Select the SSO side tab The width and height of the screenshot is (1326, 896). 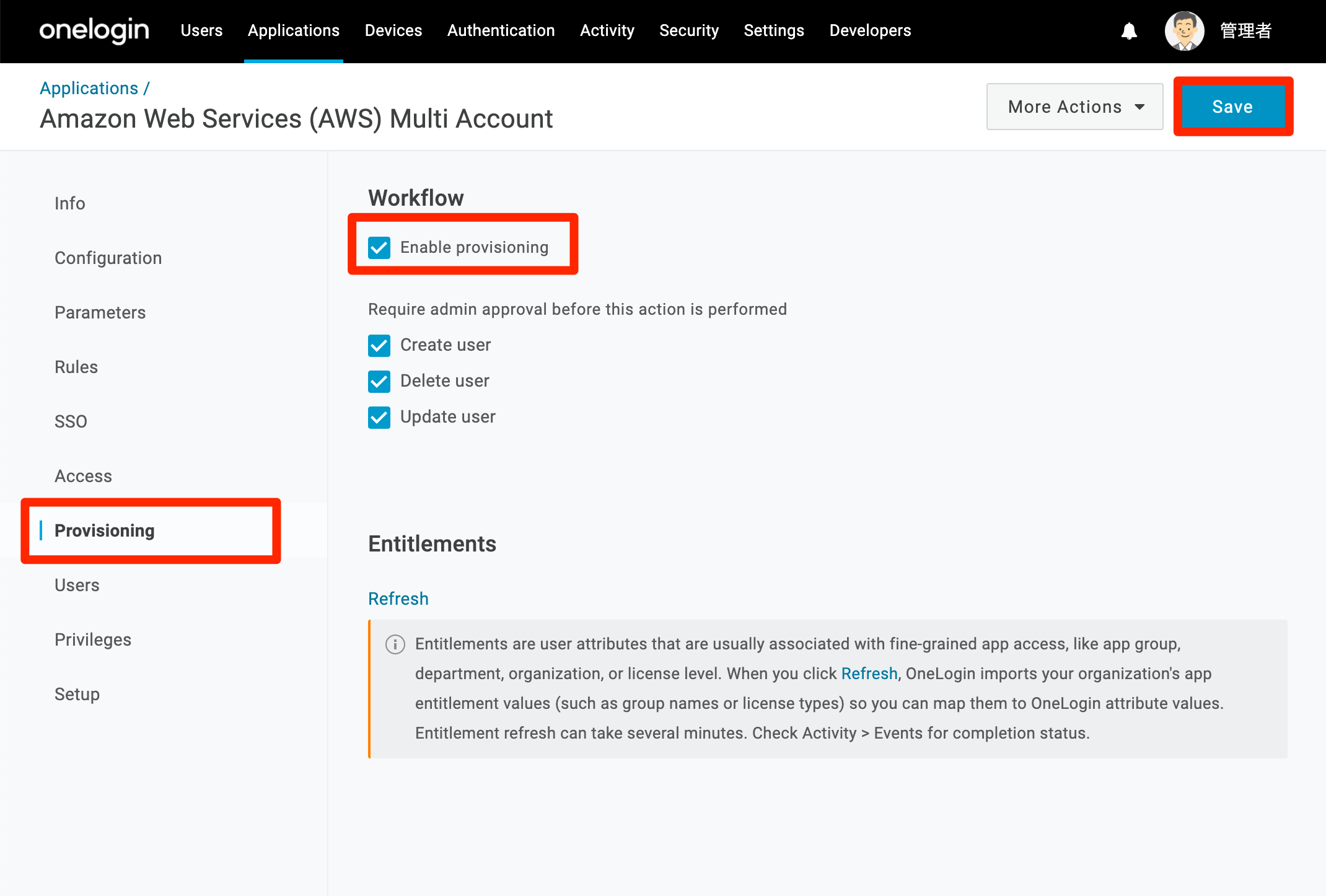point(71,421)
